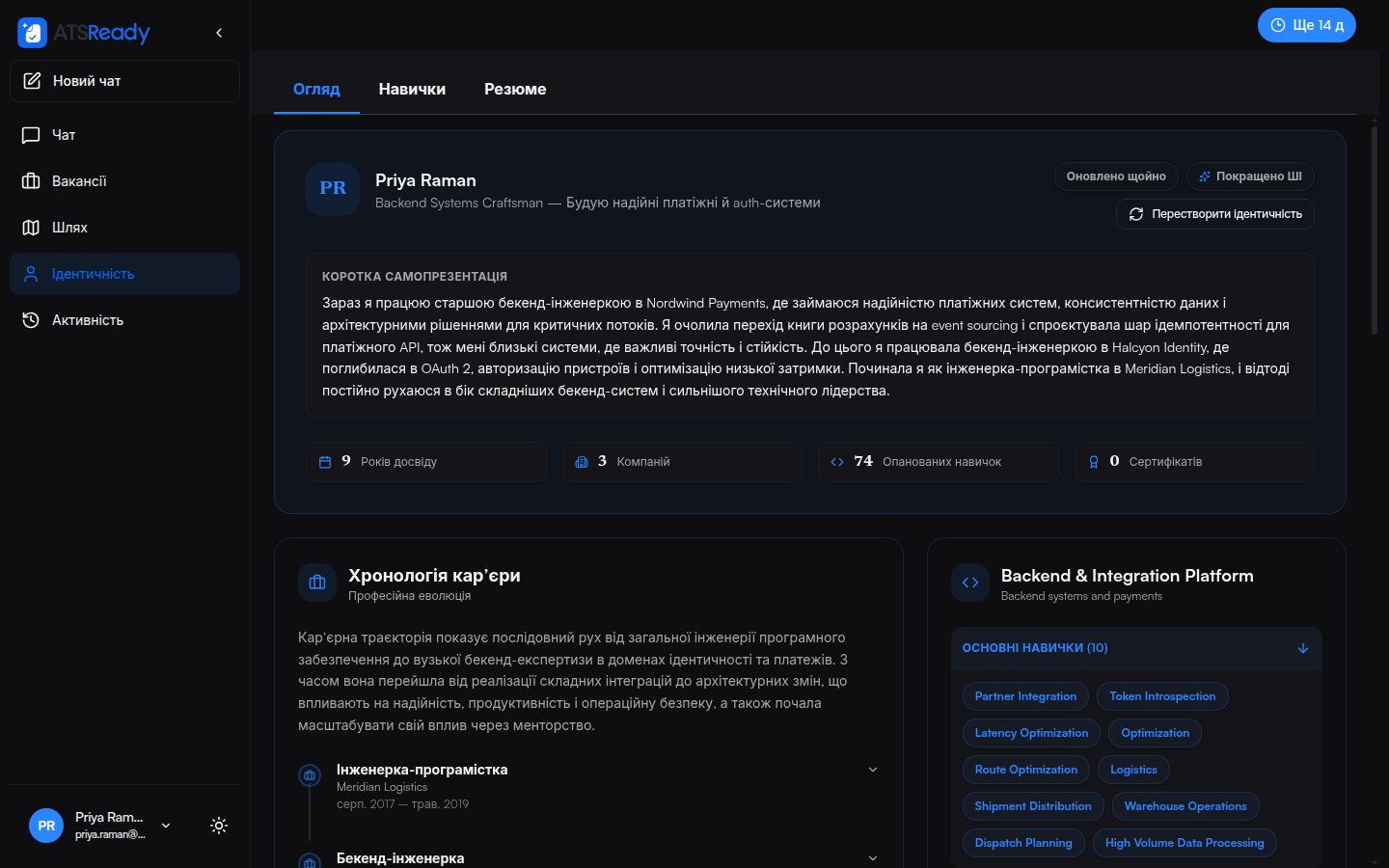
Task: Click the priya.raman@ email in sidebar
Action: 110,834
